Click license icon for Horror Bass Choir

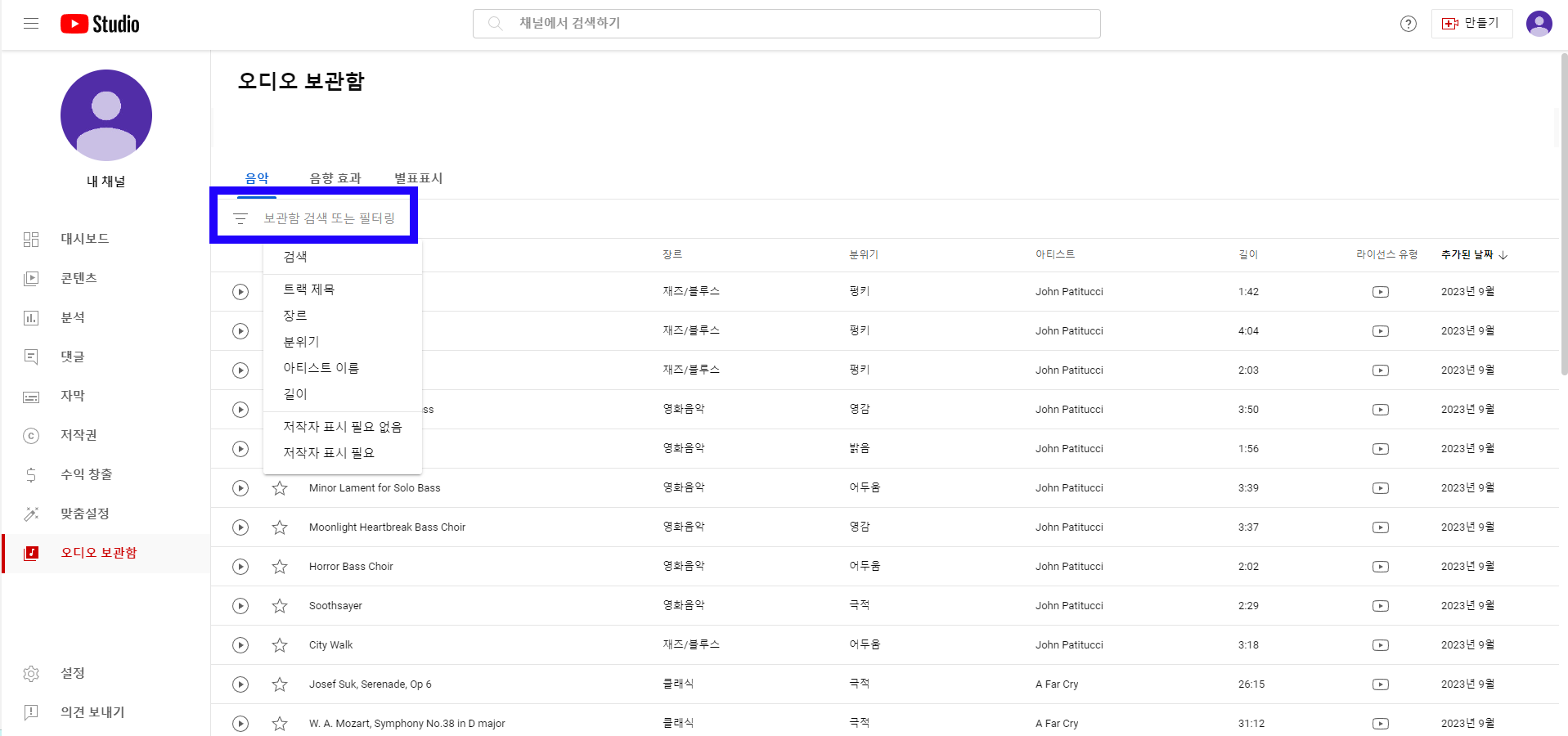pos(1381,567)
